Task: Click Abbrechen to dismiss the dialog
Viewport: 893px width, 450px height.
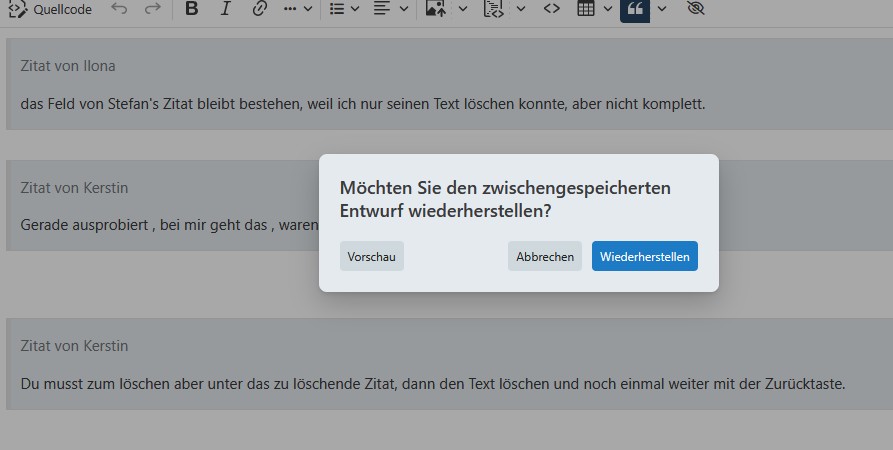Action: click(x=545, y=257)
